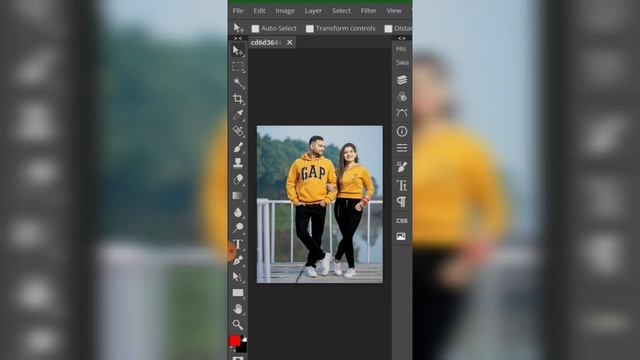
Task: Select the Eraser tool
Action: [238, 180]
